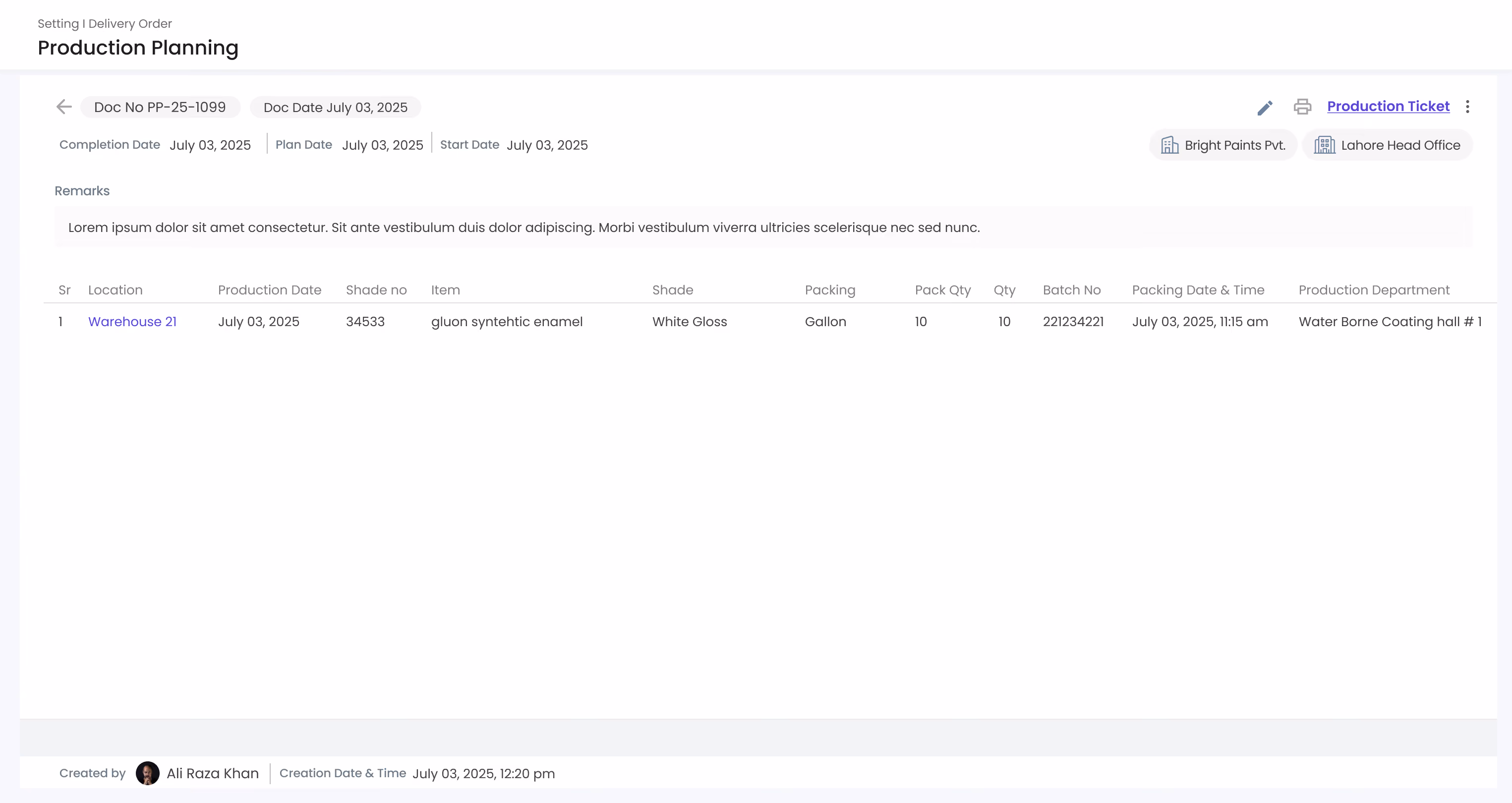Click the Batch No column header
Viewport: 1512px width, 803px height.
point(1071,290)
